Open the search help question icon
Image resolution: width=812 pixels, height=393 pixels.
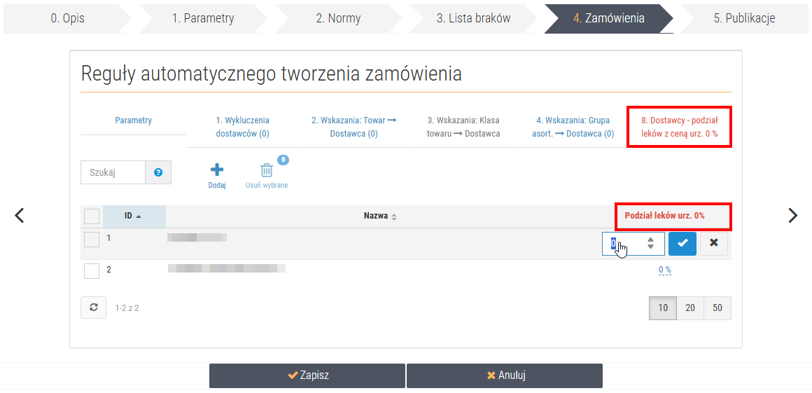coord(158,172)
